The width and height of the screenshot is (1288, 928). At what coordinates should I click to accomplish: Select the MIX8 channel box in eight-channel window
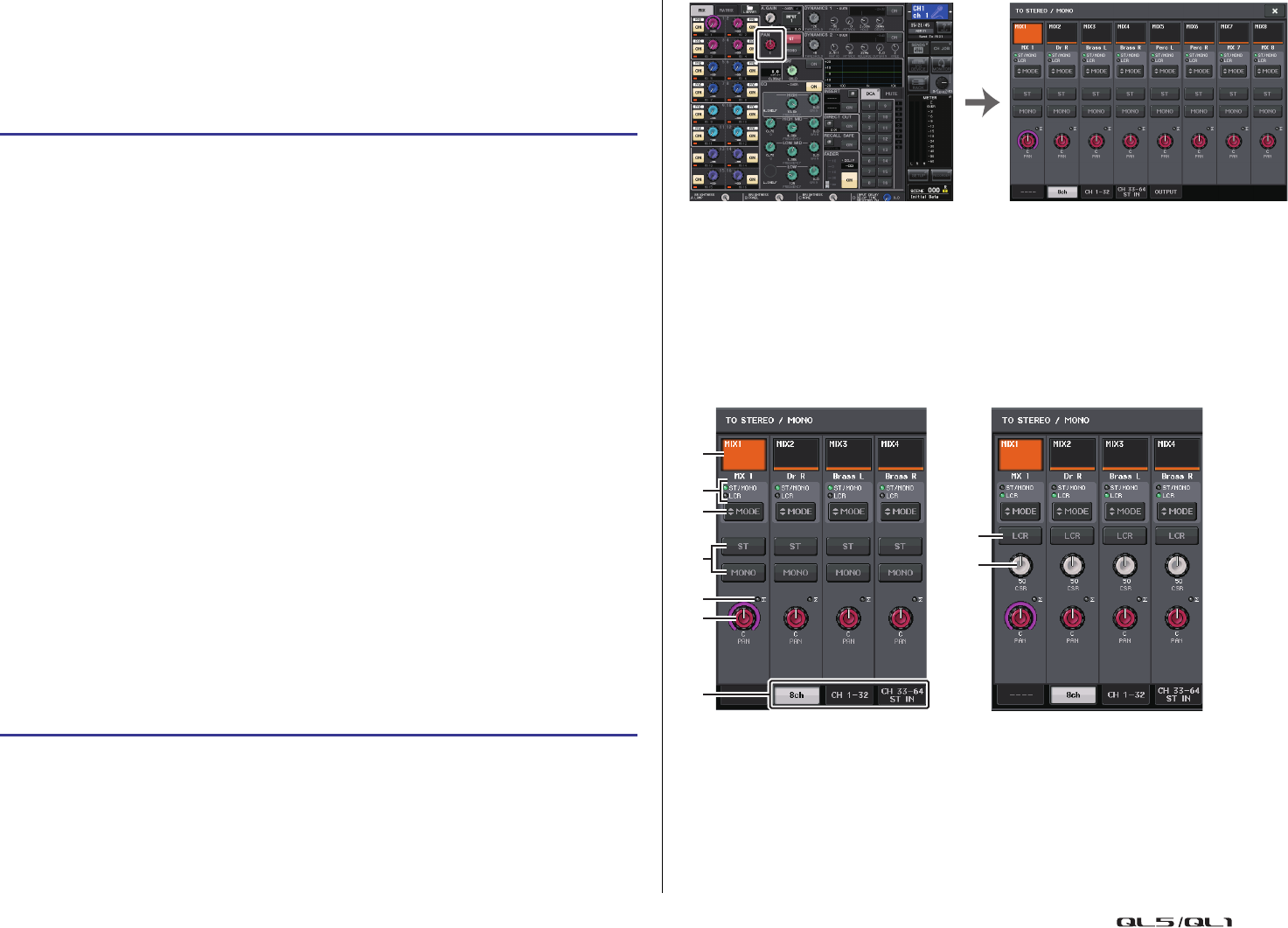click(x=1268, y=33)
